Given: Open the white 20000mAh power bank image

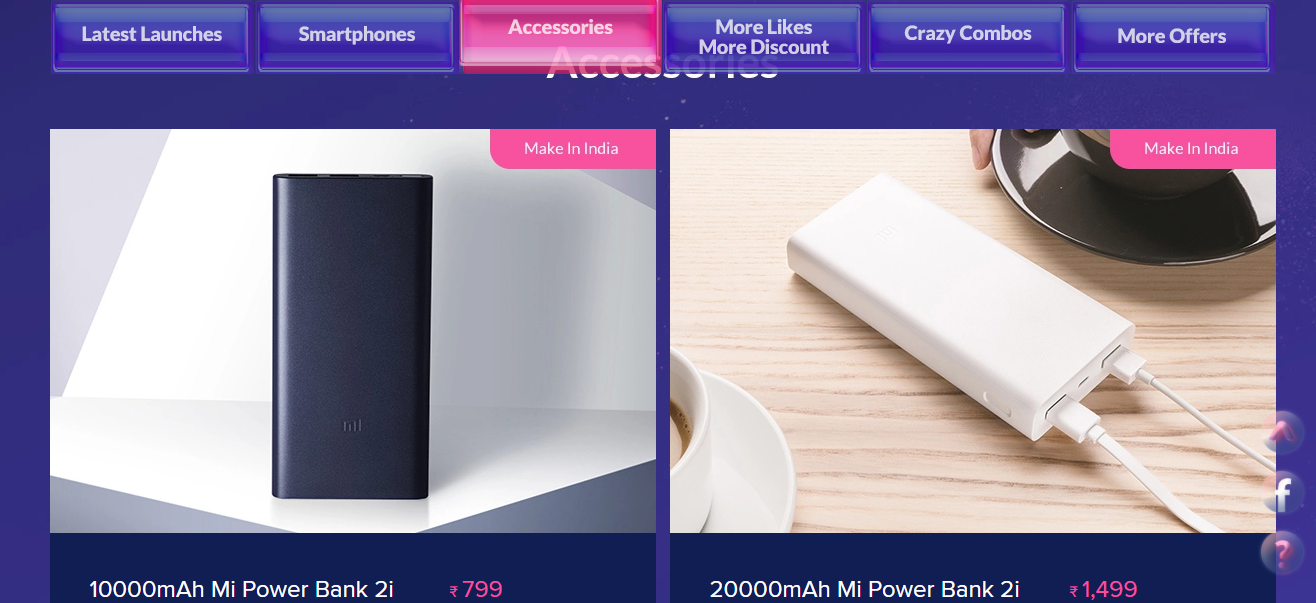Looking at the screenshot, I should click(x=973, y=331).
